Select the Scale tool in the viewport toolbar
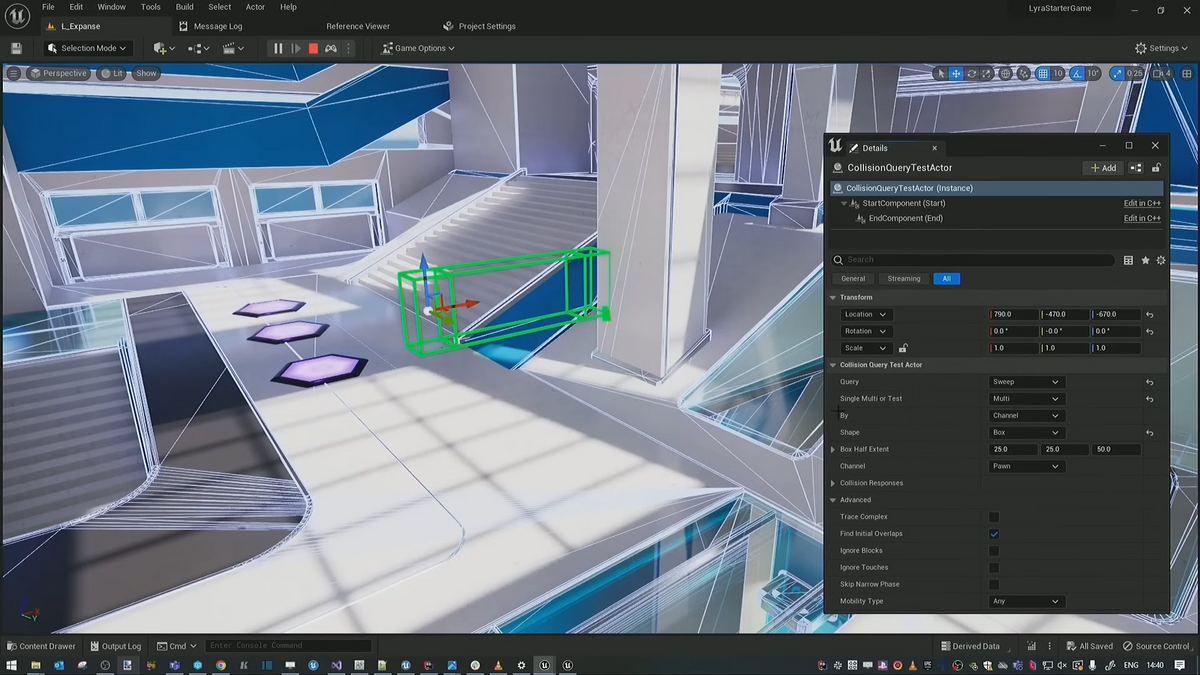Viewport: 1200px width, 675px height. [986, 73]
